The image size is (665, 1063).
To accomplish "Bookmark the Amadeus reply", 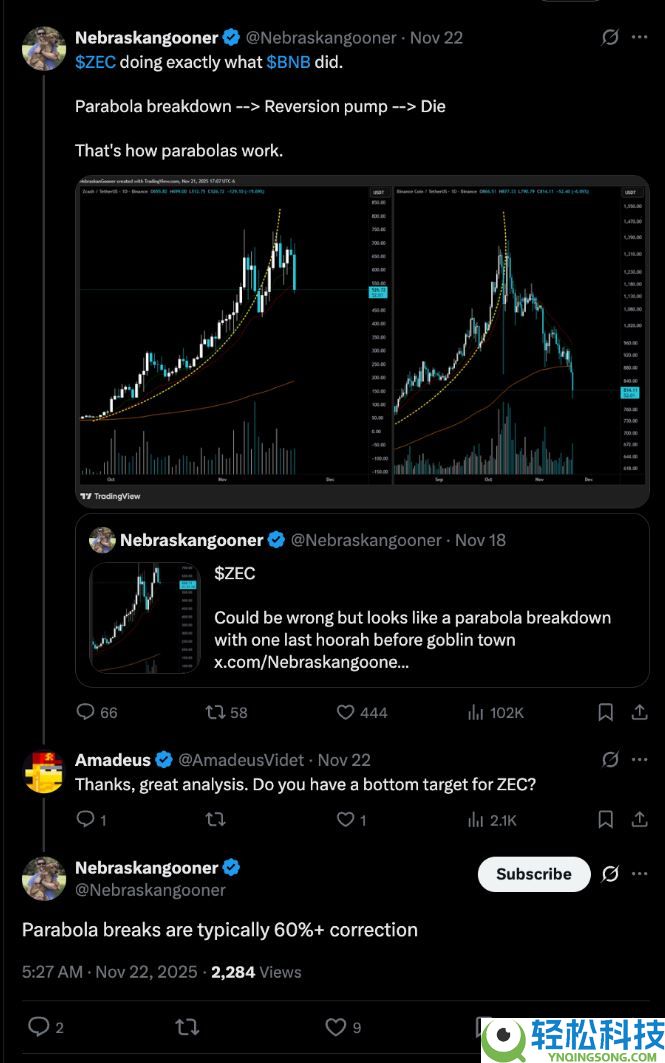I will tap(605, 820).
